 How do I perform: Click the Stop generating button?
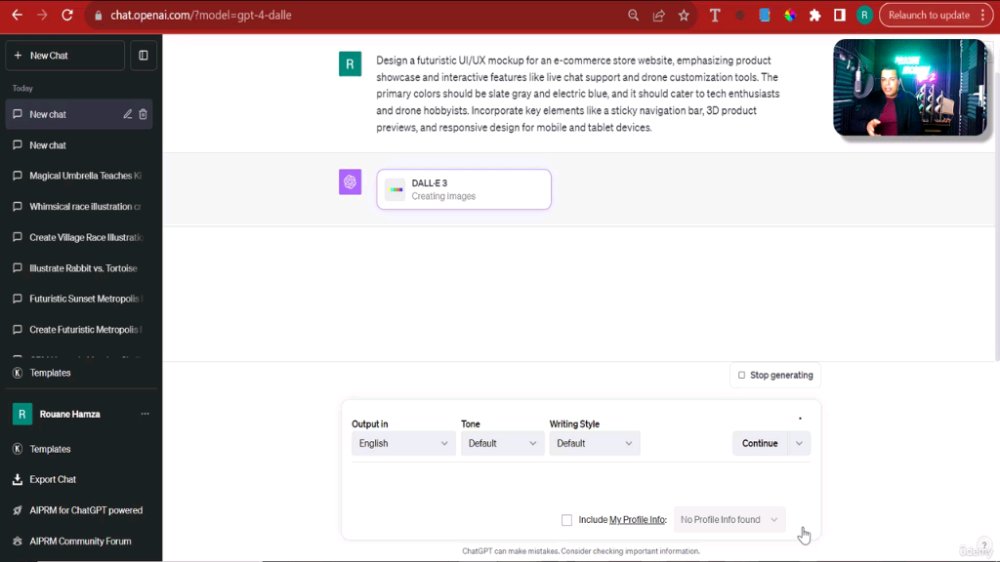click(776, 375)
